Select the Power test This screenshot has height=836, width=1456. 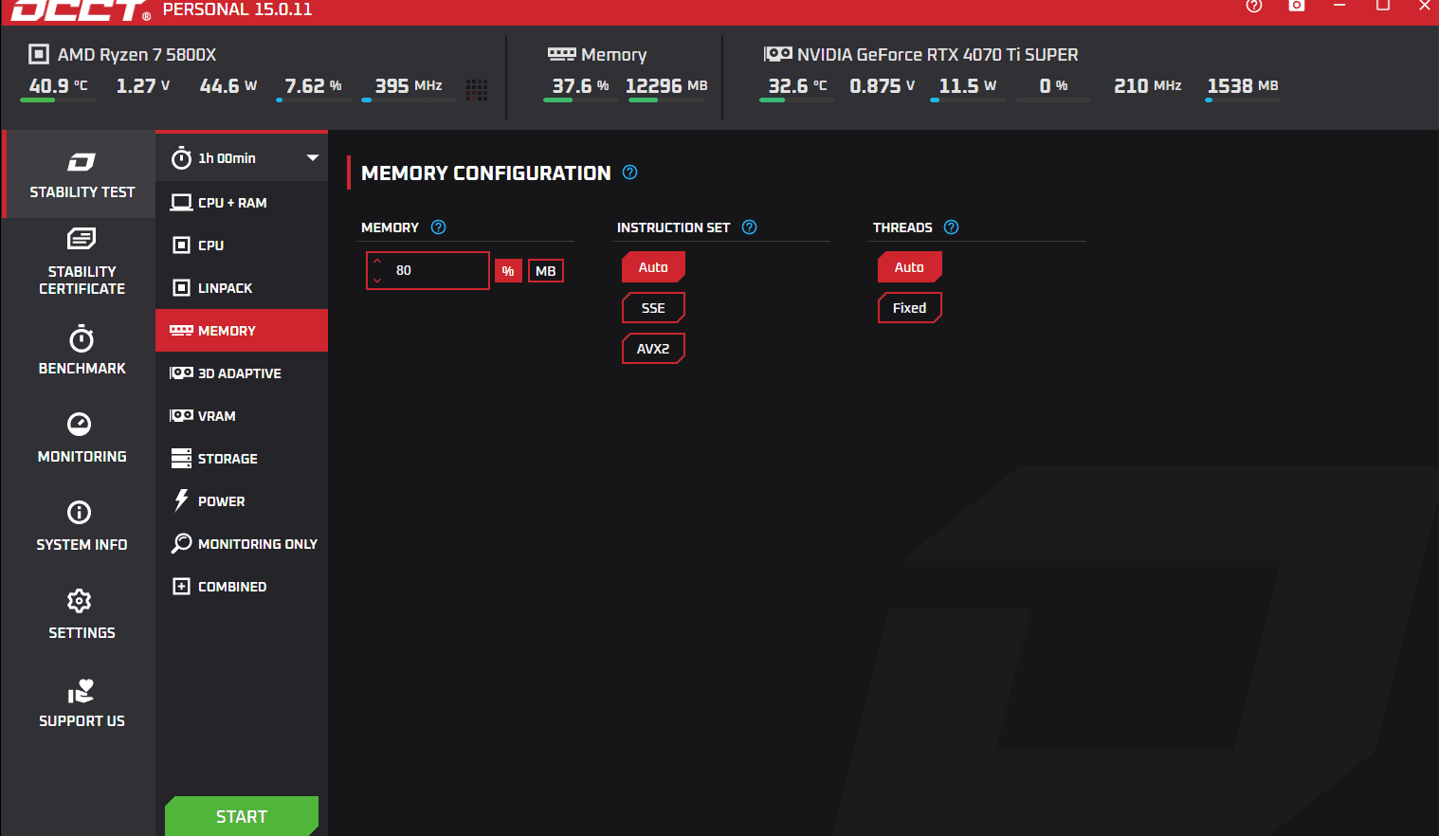(x=242, y=500)
